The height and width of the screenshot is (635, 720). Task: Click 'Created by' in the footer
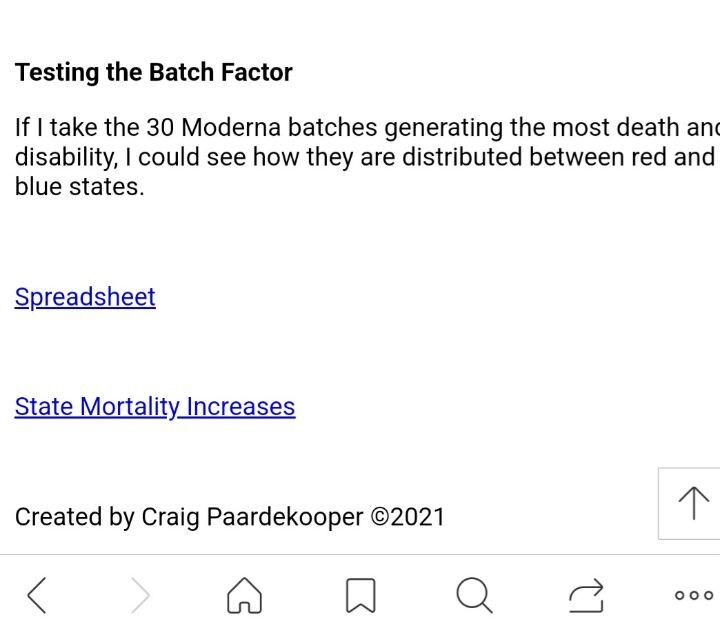[x=75, y=517]
